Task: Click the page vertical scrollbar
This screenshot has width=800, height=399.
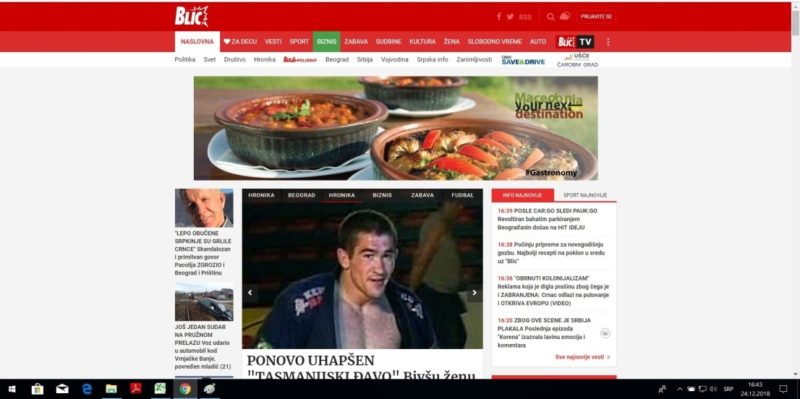Action: click(795, 194)
